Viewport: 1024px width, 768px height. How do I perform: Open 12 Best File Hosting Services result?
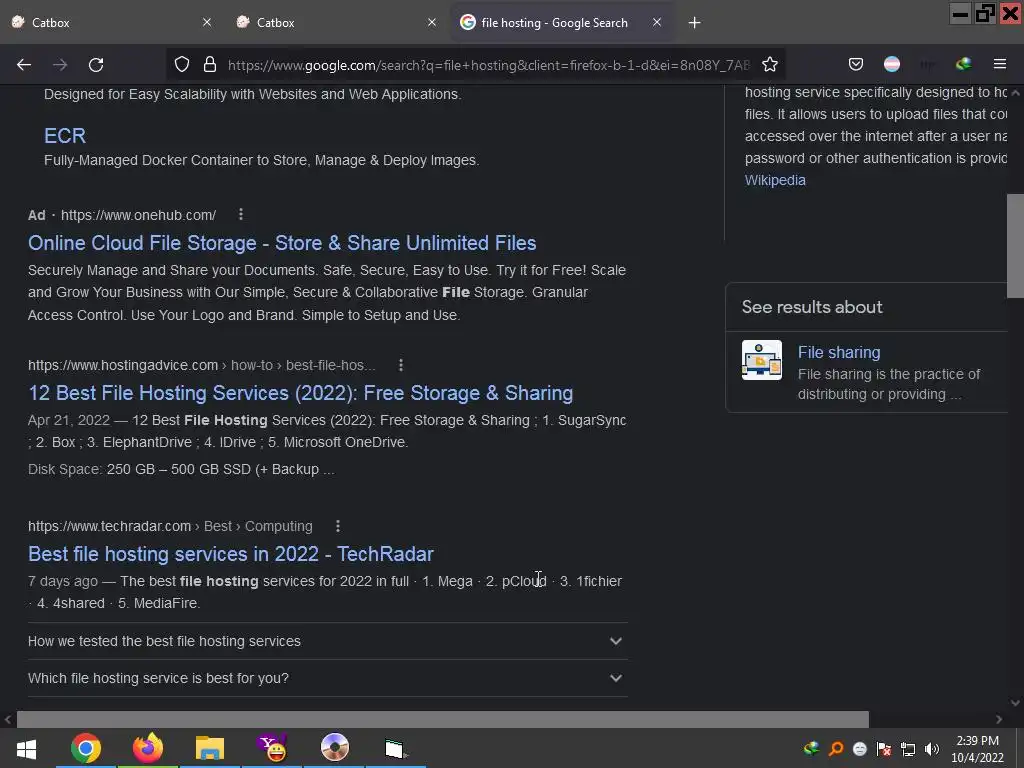click(x=300, y=393)
